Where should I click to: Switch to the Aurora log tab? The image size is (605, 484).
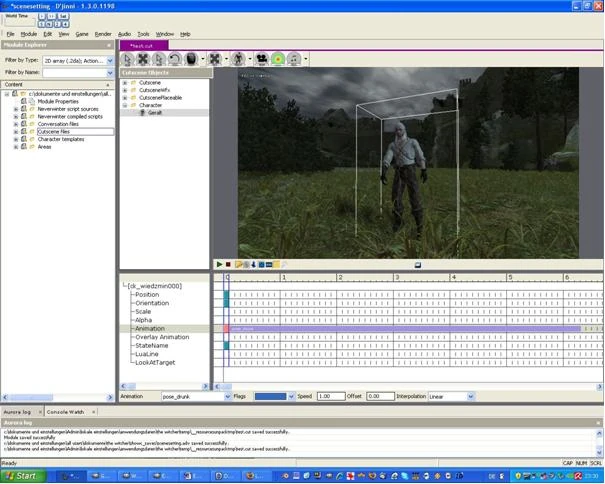pyautogui.click(x=17, y=412)
